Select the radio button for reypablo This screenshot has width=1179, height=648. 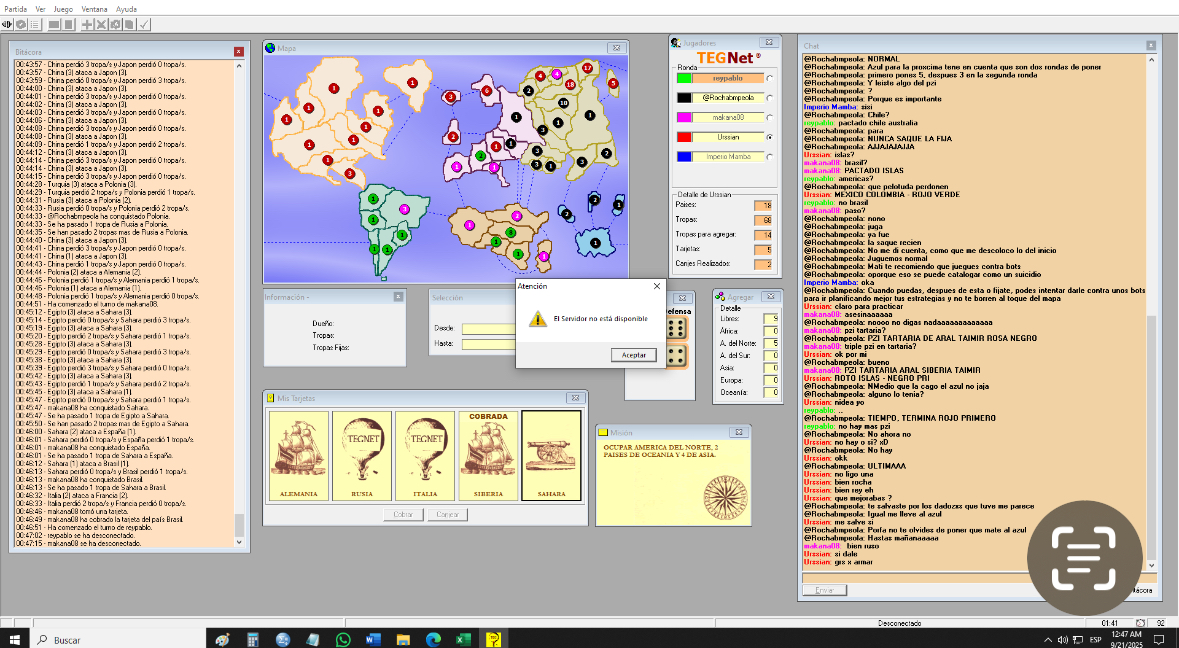pyautogui.click(x=768, y=77)
